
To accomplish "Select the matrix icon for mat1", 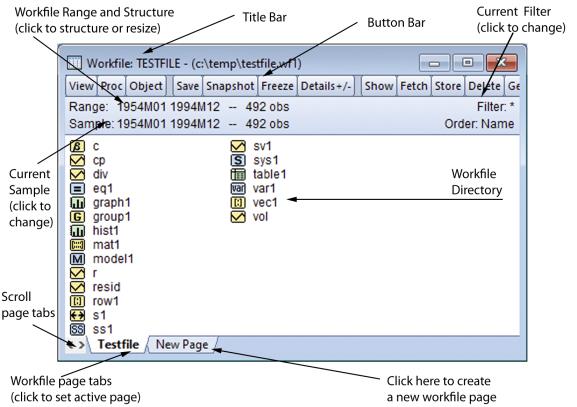I will pyautogui.click(x=77, y=245).
